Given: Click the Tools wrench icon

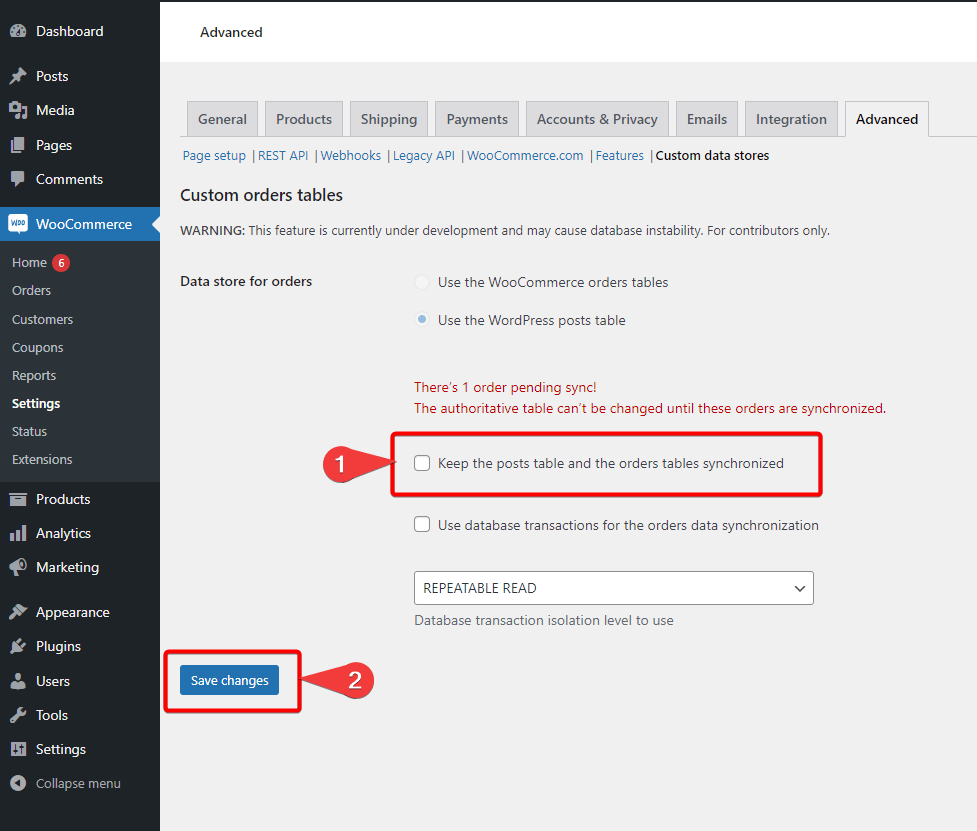Looking at the screenshot, I should coord(18,715).
